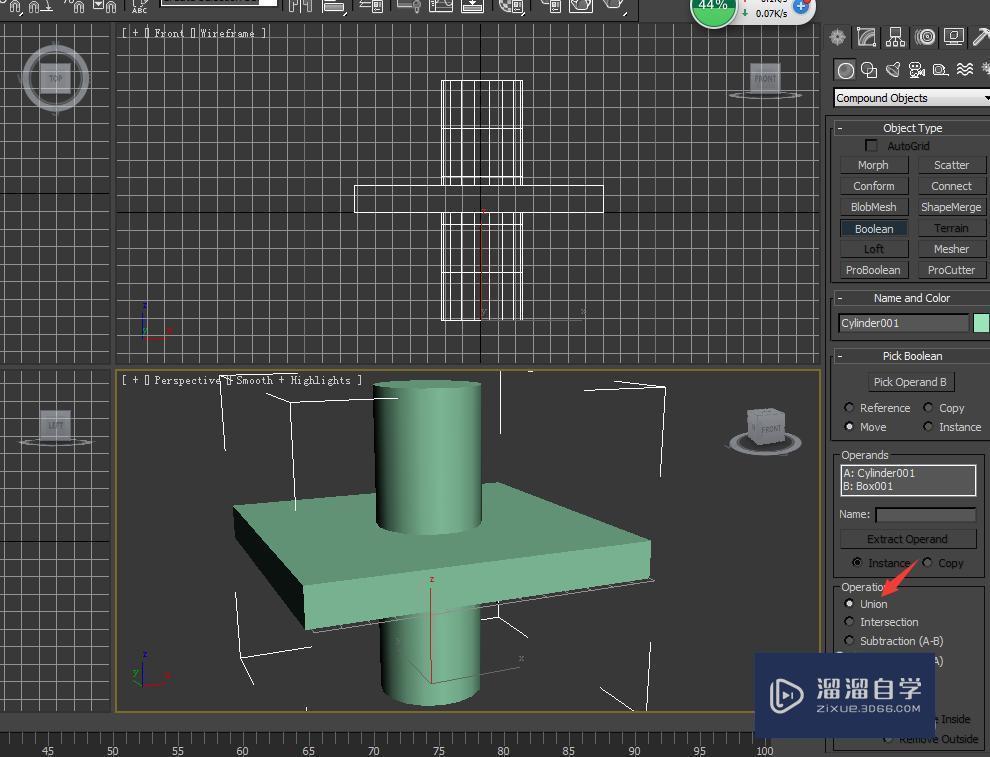Switch to the Hierarchy command panel
990x757 pixels.
point(895,37)
